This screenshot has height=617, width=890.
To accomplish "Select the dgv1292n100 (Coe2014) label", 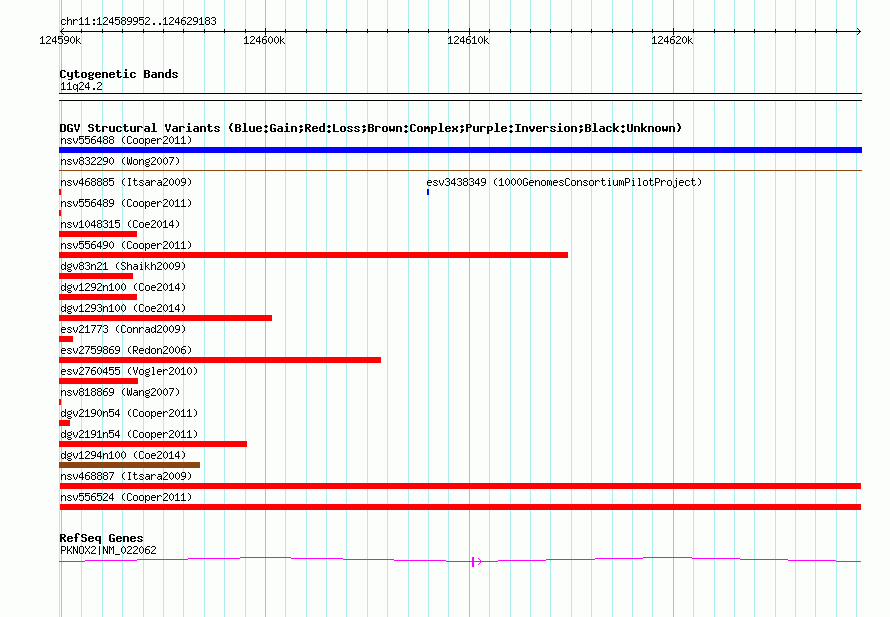I will click(x=123, y=287).
